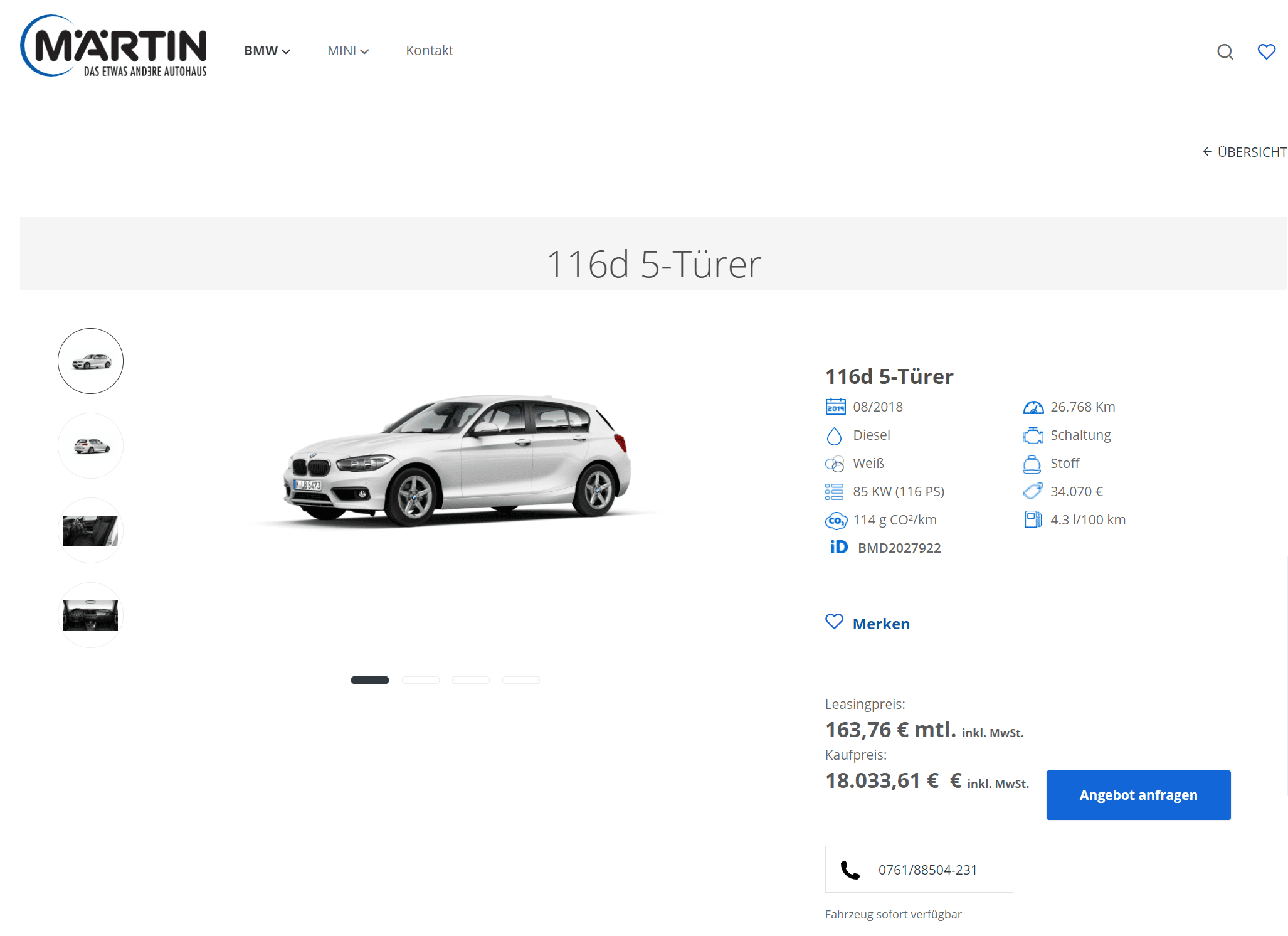Viewport: 1288px width, 936px height.
Task: Select seat interior thumbnail
Action: point(91,531)
